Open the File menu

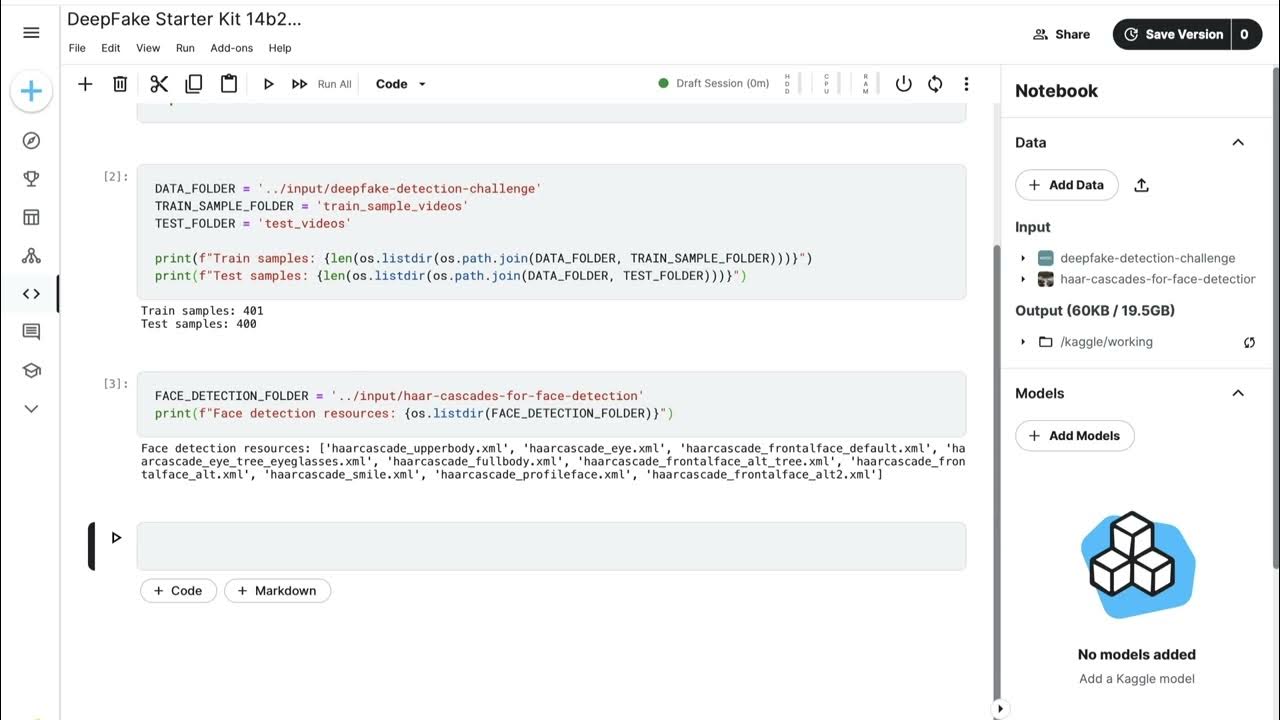pos(77,48)
